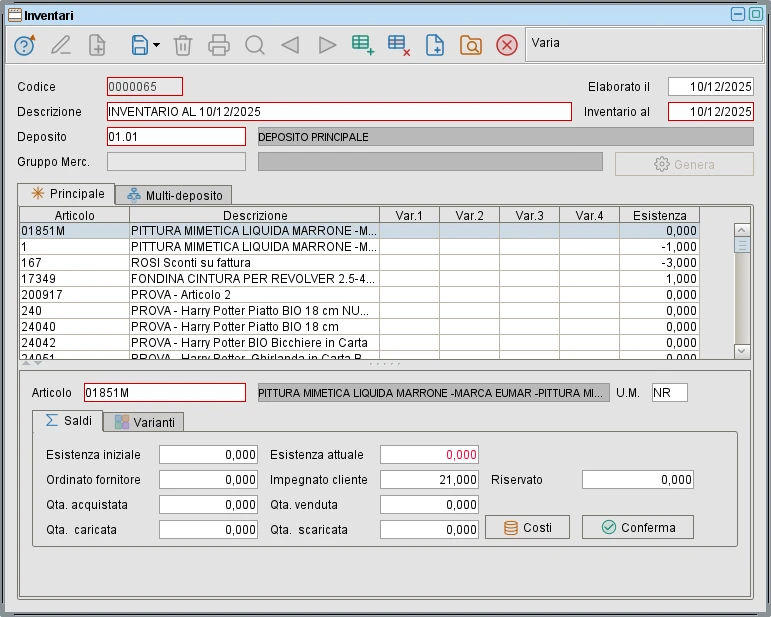This screenshot has width=771, height=617.
Task: Open save options dropdown arrow
Action: [156, 45]
